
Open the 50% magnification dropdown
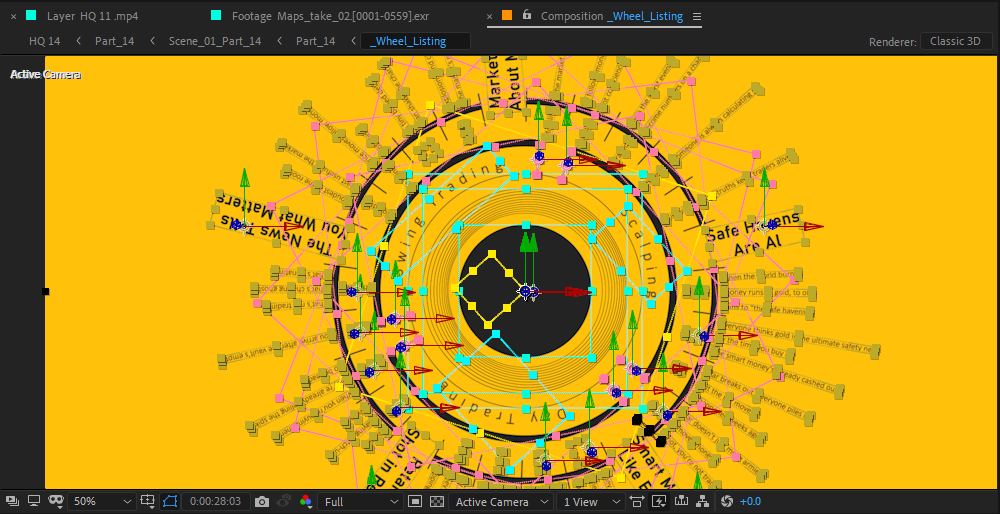[x=101, y=502]
